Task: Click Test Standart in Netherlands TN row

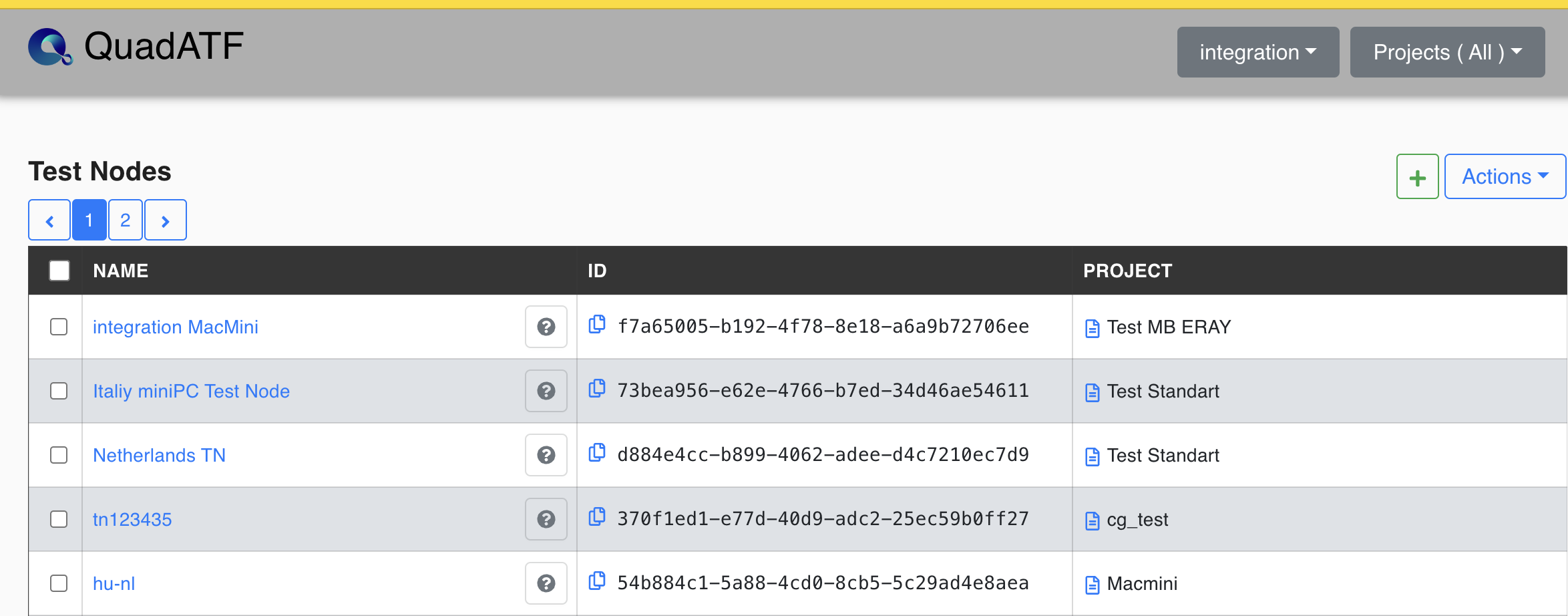Action: coord(1163,455)
